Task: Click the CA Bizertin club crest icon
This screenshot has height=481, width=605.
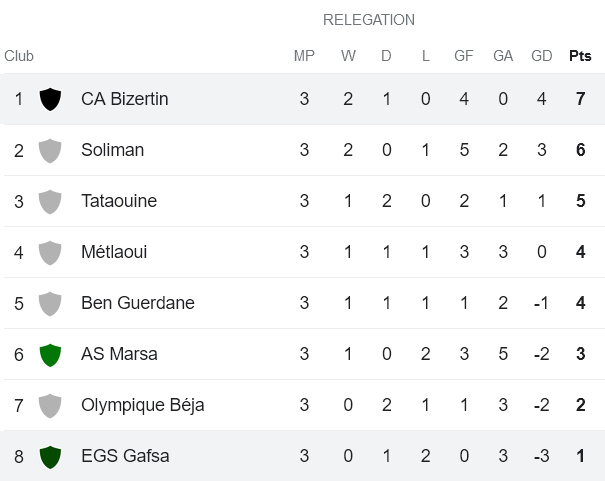Action: tap(50, 99)
